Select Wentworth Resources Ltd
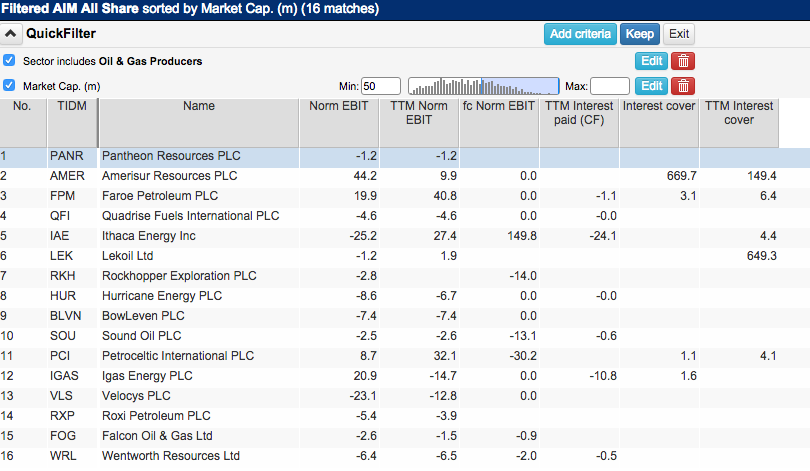The height and width of the screenshot is (471, 810). [171, 456]
